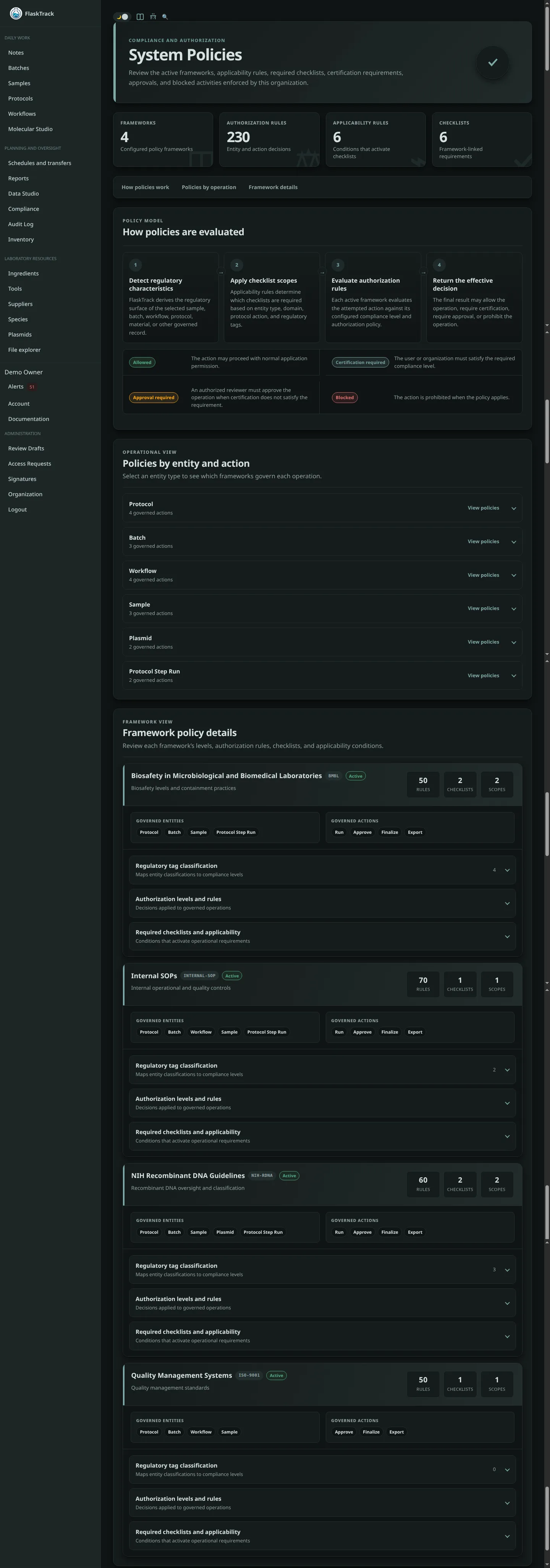This screenshot has width=550, height=1568.
Task: Open search with the magnifier icon
Action: tap(165, 17)
